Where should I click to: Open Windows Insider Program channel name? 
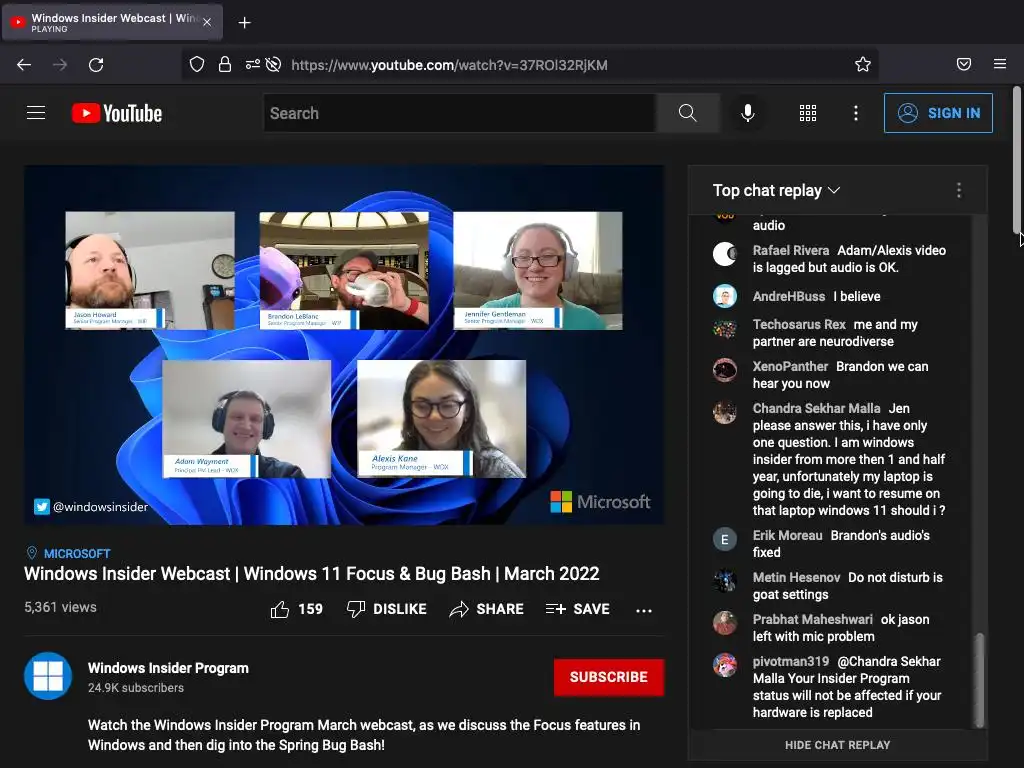tap(168, 668)
